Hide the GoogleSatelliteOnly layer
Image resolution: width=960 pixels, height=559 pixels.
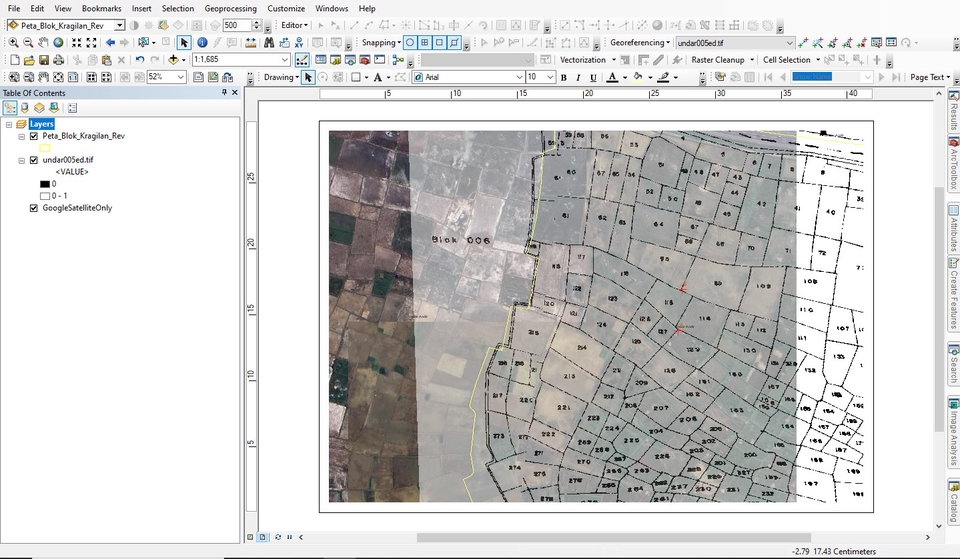tap(34, 208)
